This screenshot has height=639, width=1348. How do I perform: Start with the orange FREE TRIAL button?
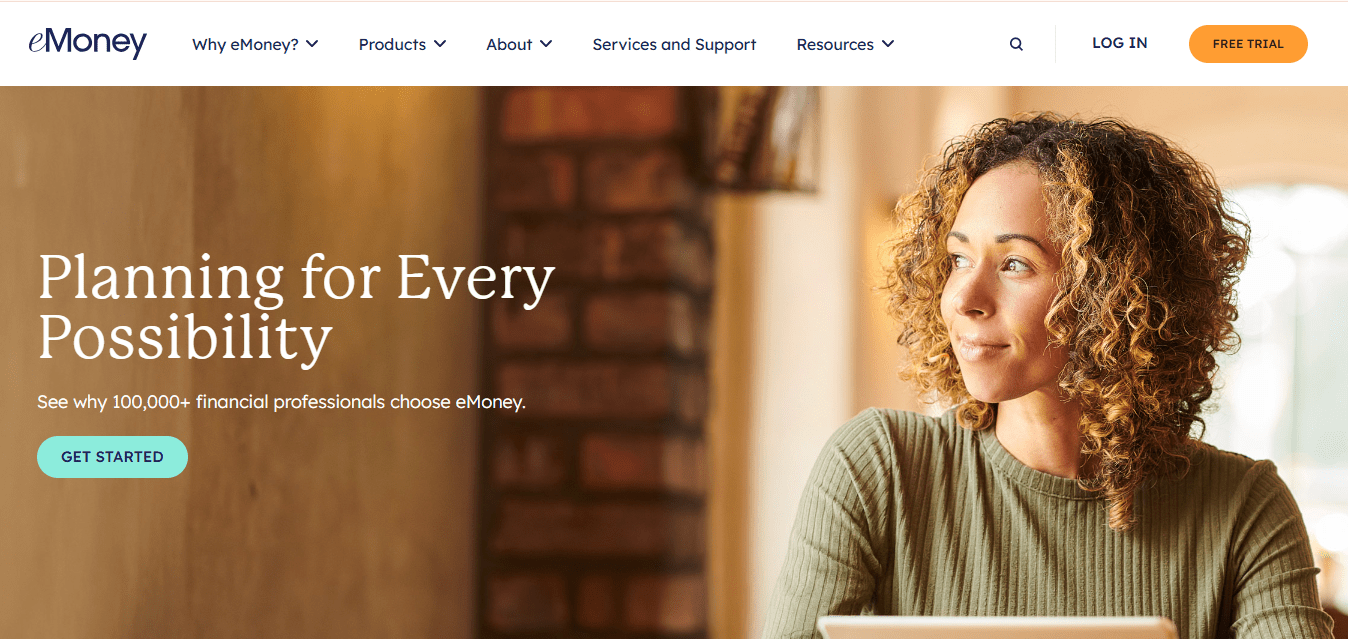[1248, 44]
